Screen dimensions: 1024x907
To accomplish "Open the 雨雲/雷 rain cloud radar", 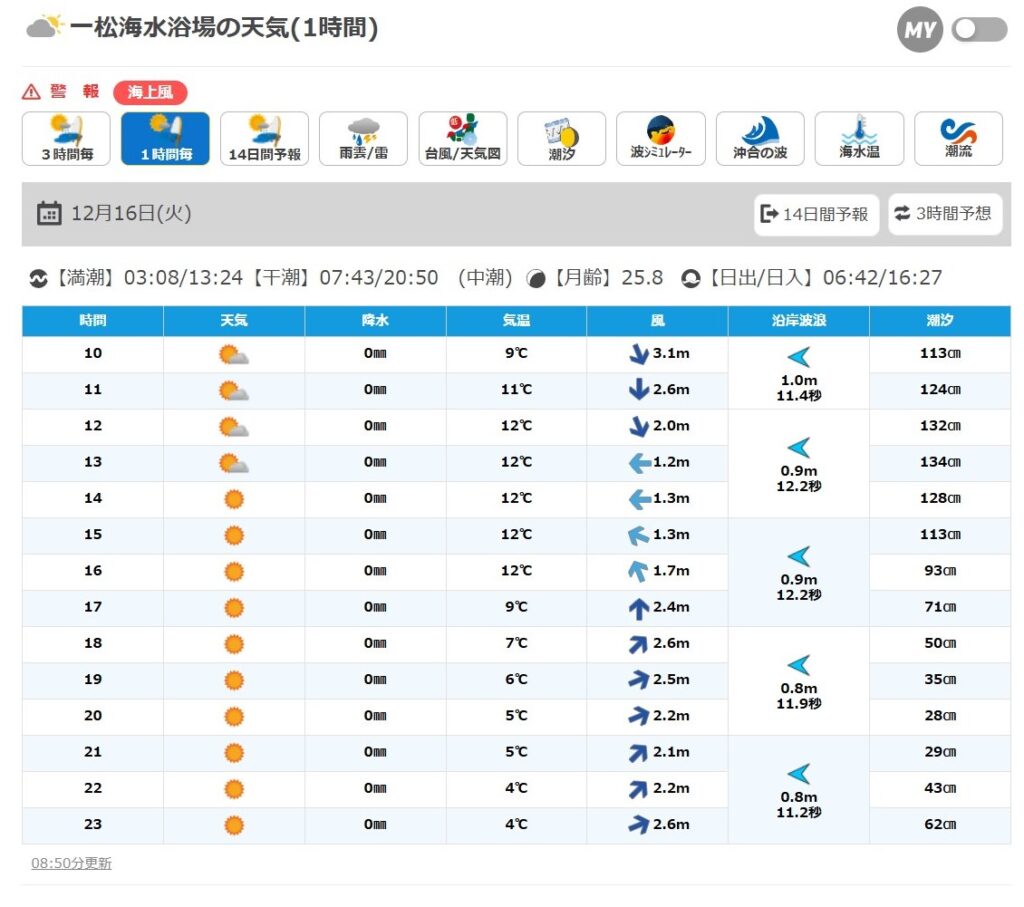I will pos(363,138).
